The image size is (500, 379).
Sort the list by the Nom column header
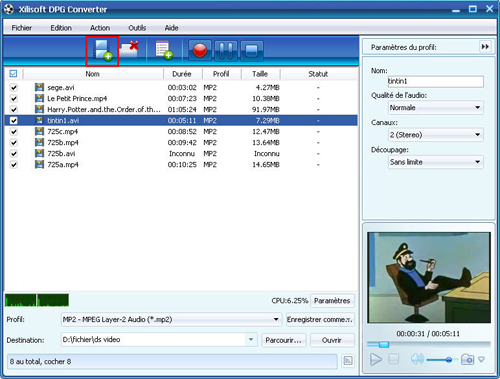coord(93,74)
